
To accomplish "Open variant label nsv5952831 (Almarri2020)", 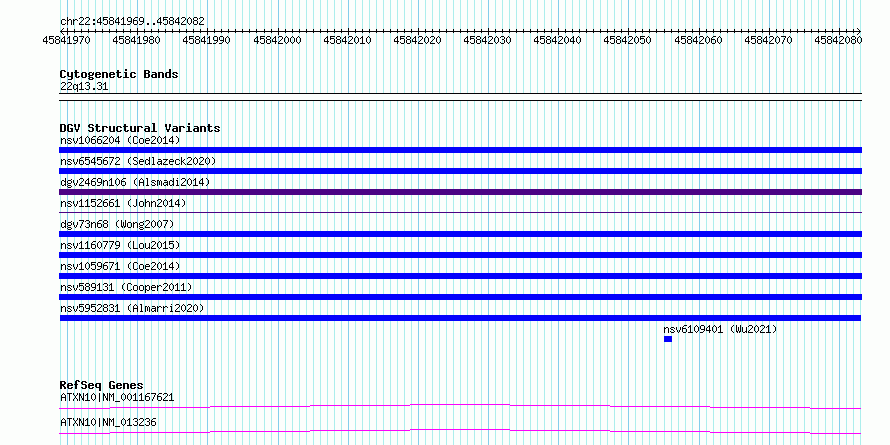I will click(132, 308).
